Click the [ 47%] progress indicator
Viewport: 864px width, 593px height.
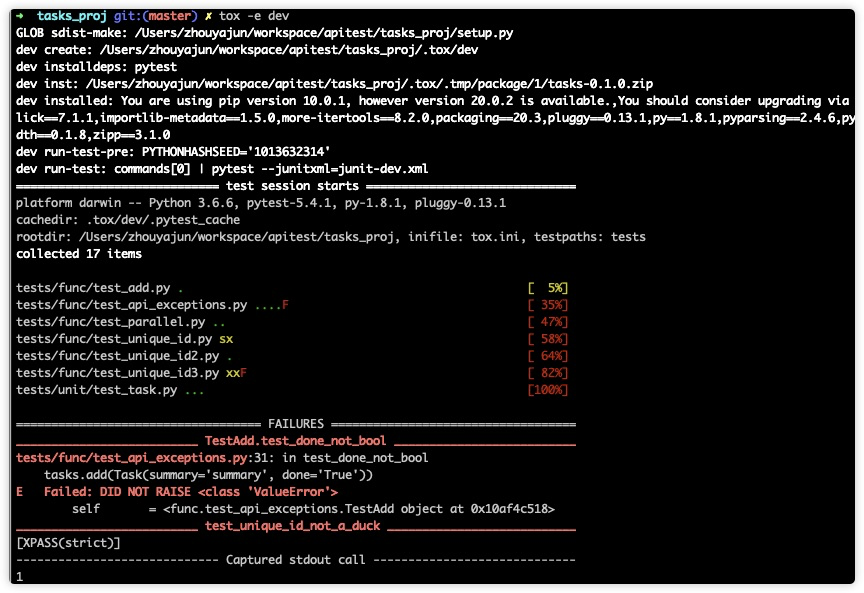click(x=548, y=322)
